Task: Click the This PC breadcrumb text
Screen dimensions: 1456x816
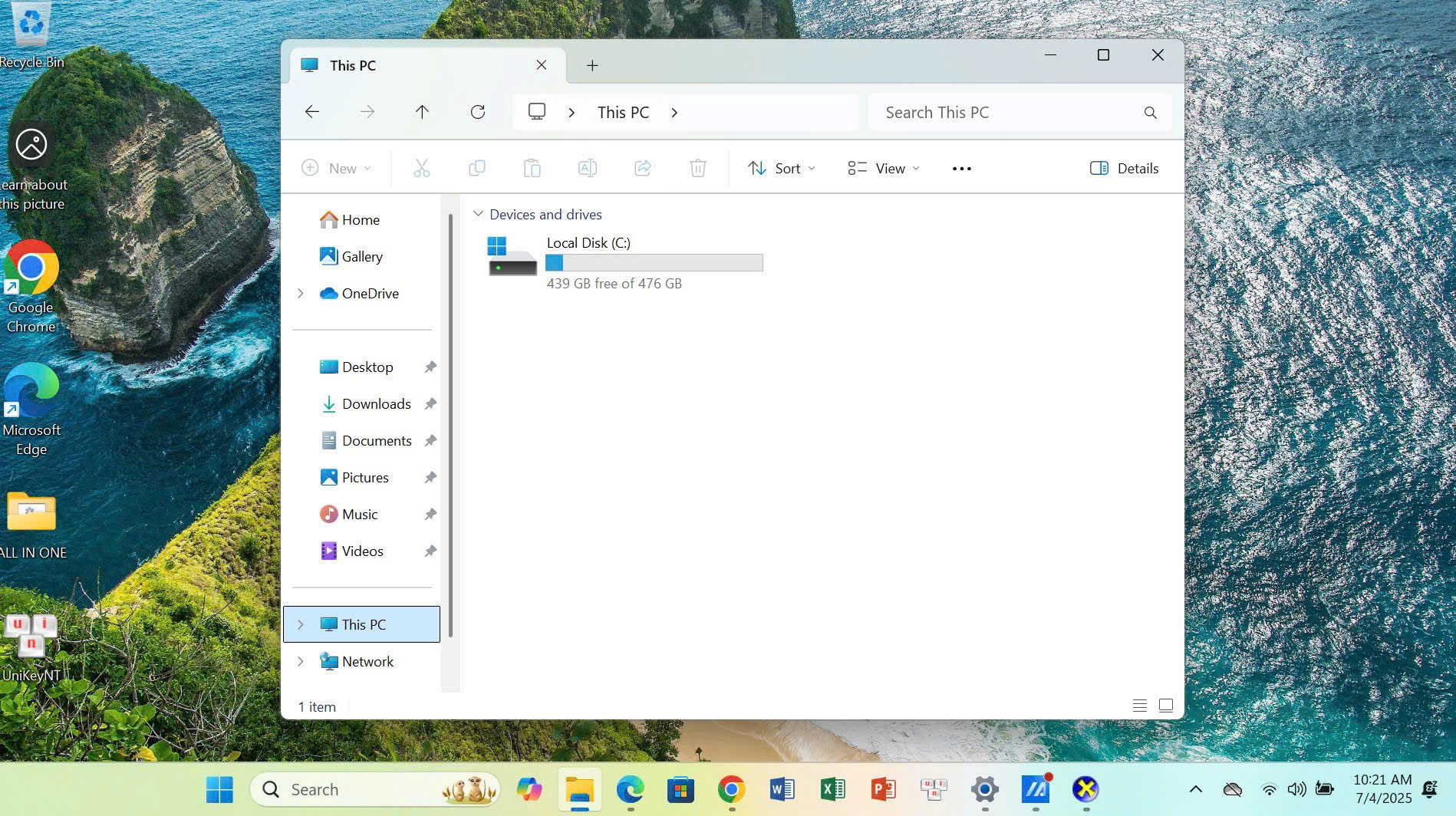Action: pyautogui.click(x=624, y=113)
